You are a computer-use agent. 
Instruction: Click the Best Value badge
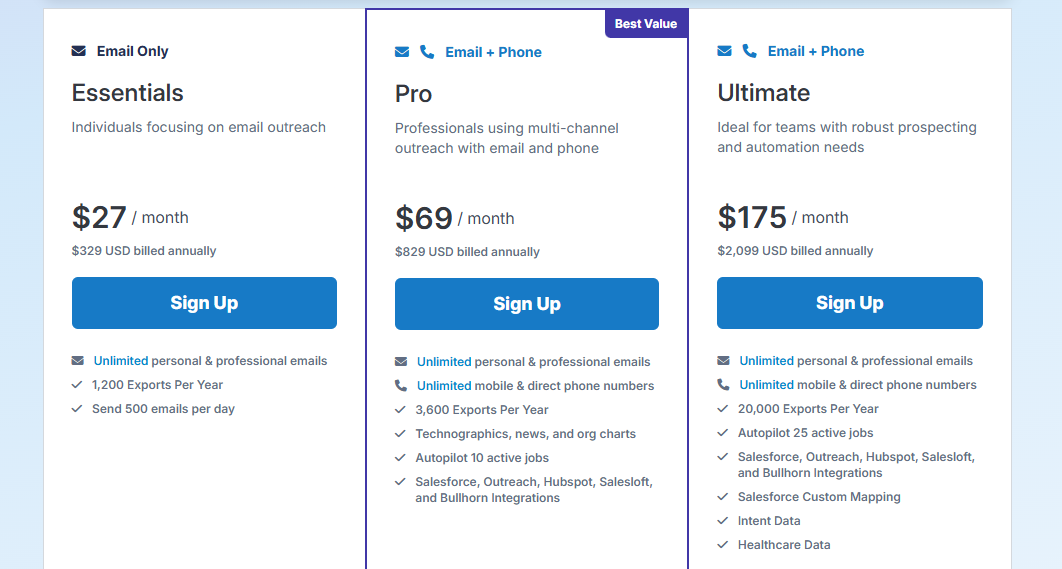645,24
